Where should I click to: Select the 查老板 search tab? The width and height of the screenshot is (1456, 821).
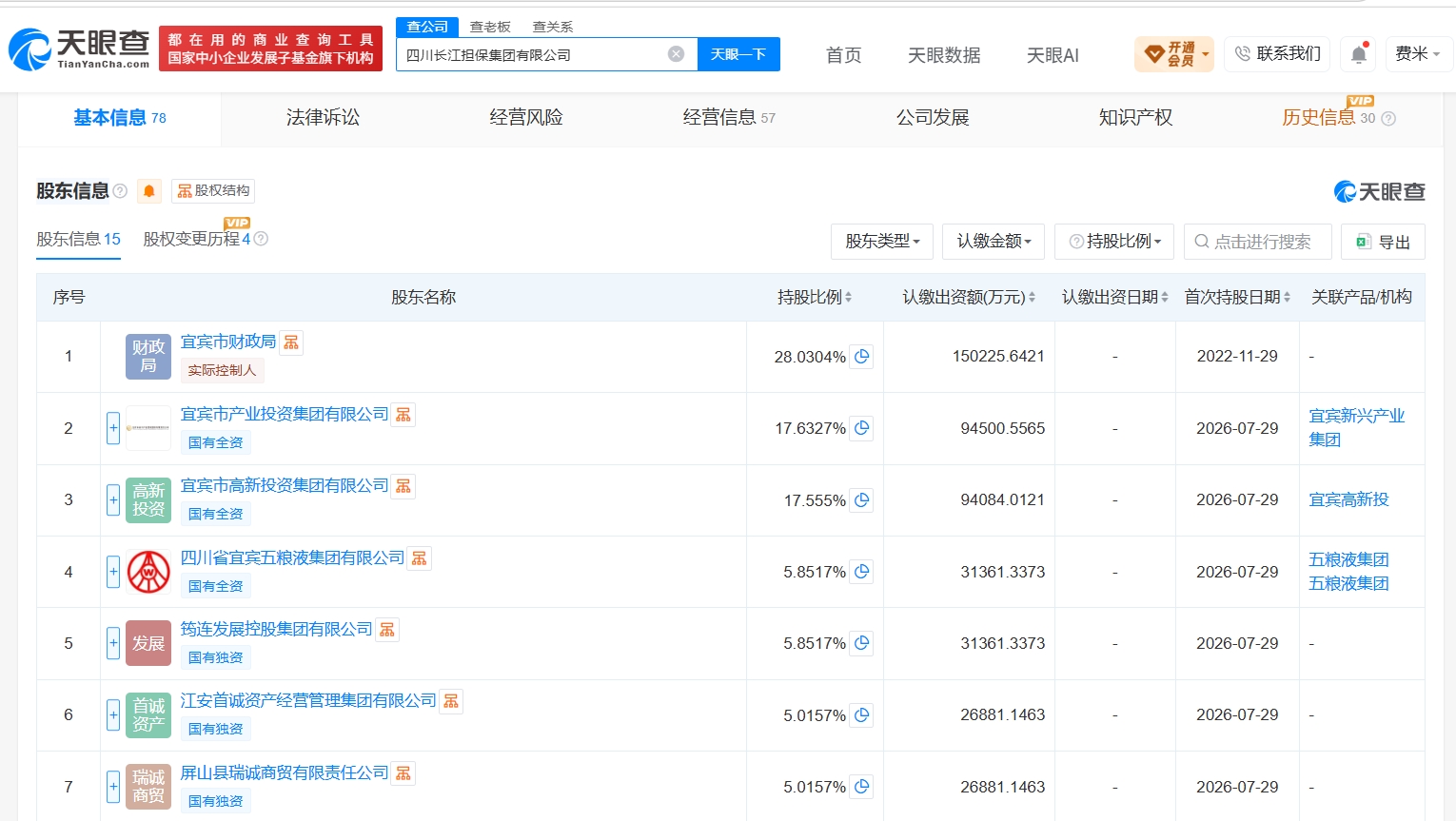click(x=490, y=27)
